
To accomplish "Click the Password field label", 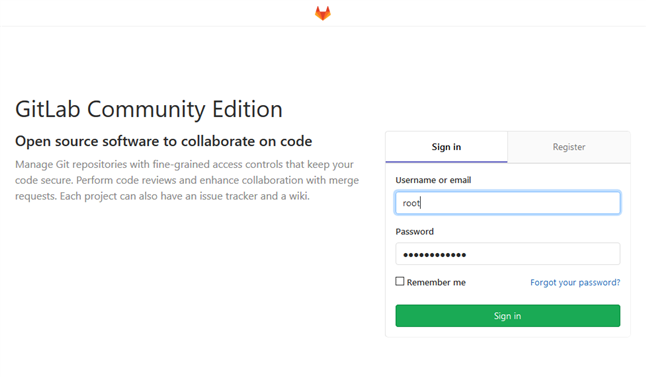I will (x=414, y=232).
